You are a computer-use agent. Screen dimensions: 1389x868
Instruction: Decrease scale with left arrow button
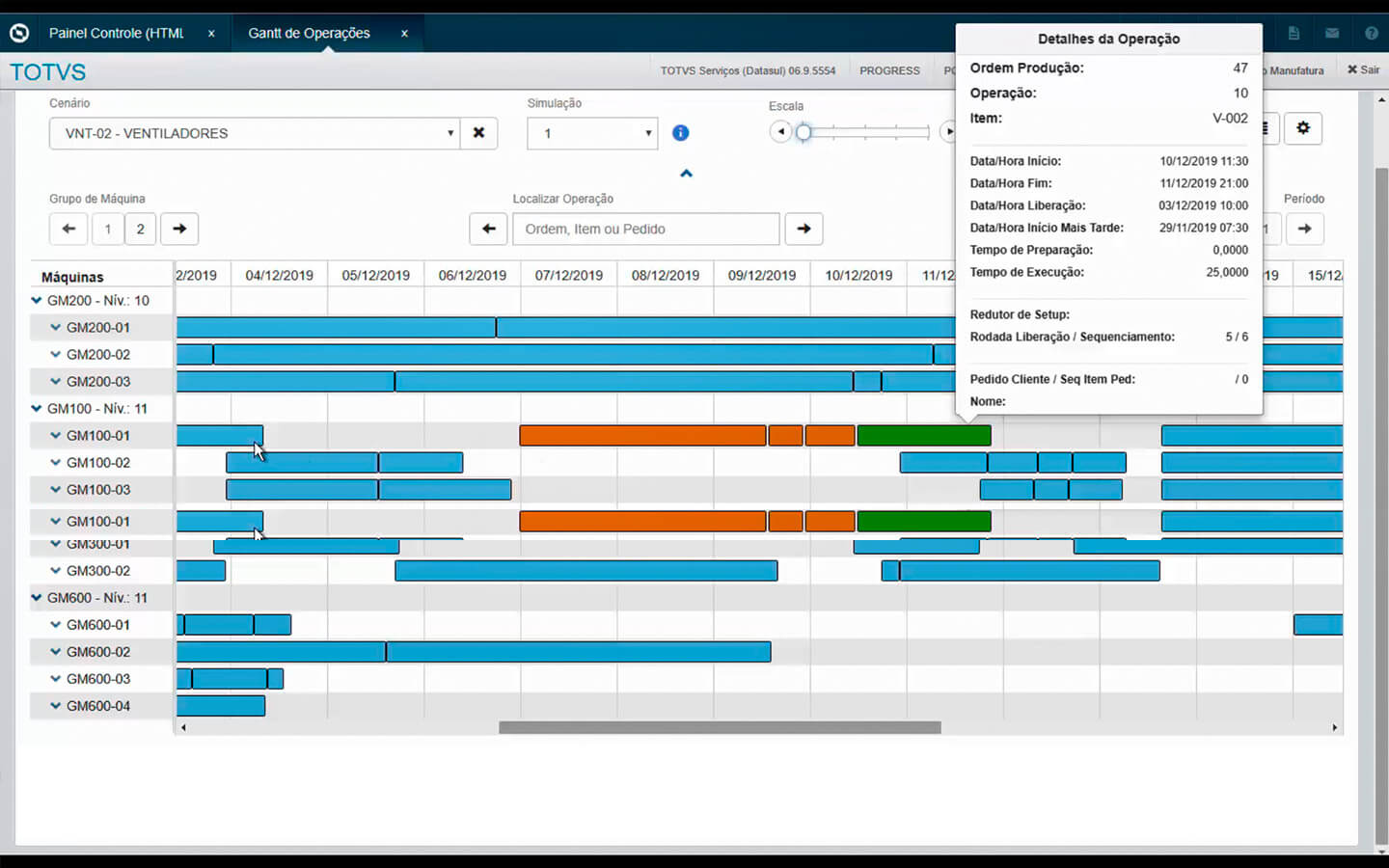click(780, 132)
